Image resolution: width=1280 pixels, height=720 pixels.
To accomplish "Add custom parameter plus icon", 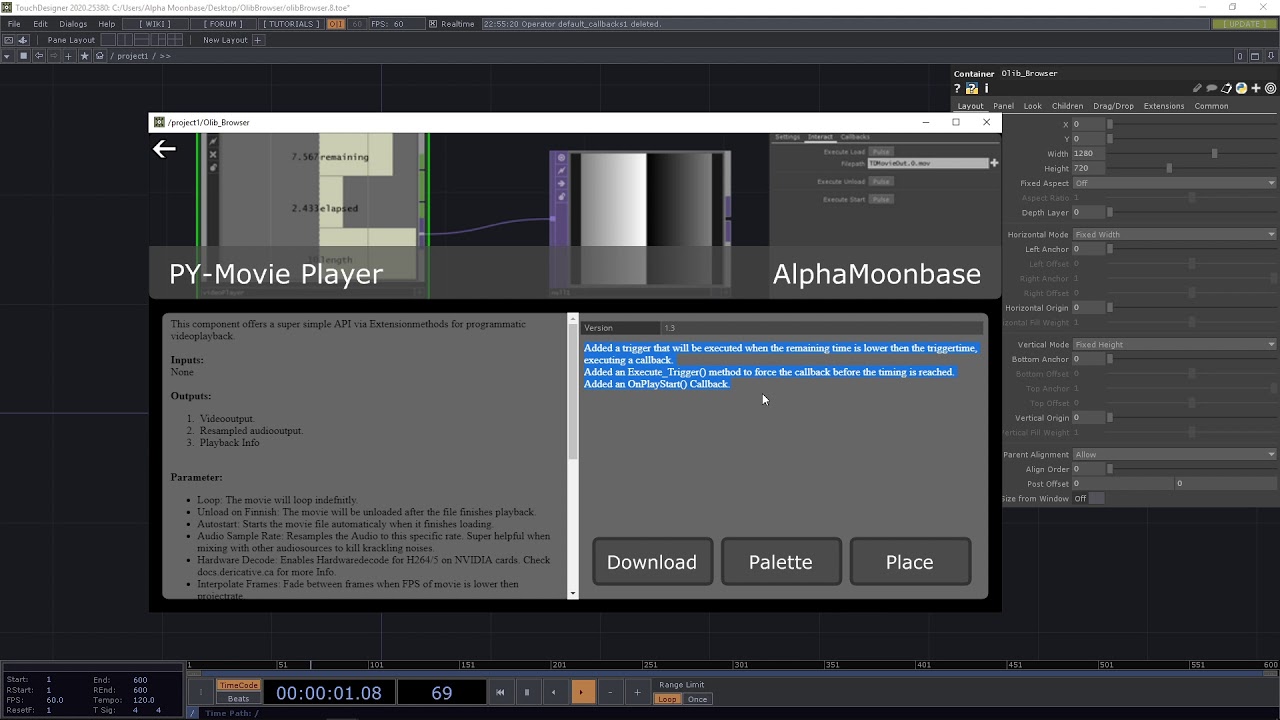I will [1256, 88].
